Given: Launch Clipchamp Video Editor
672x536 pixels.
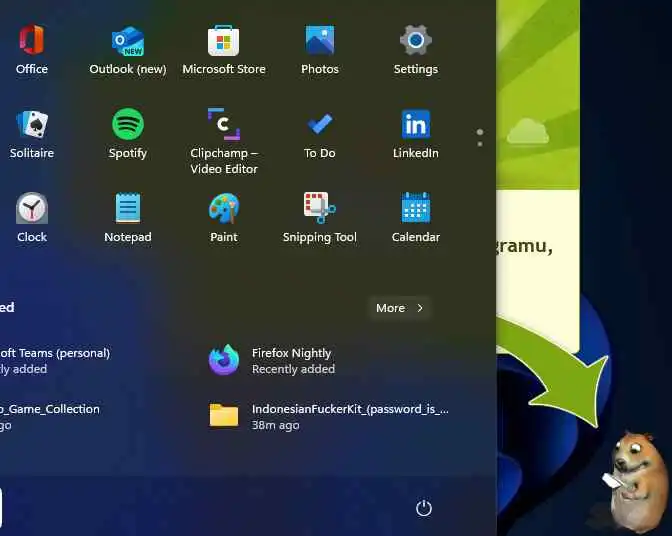Looking at the screenshot, I should [x=224, y=141].
